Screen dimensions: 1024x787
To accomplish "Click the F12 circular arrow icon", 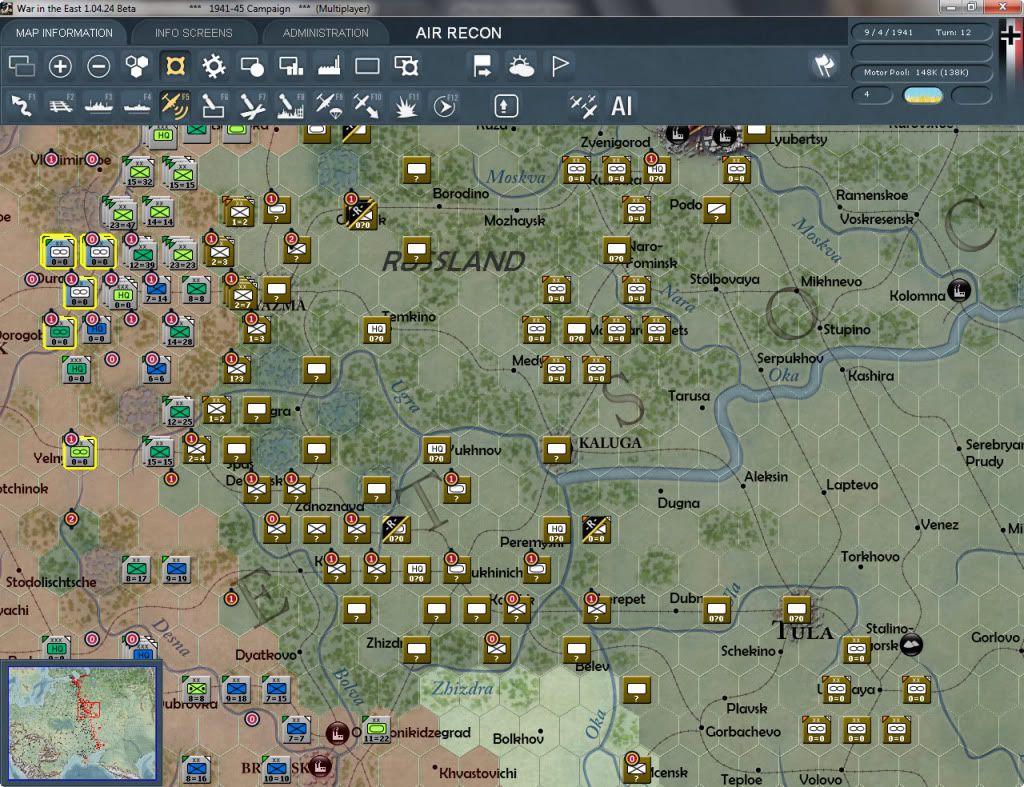I will pyautogui.click(x=445, y=106).
